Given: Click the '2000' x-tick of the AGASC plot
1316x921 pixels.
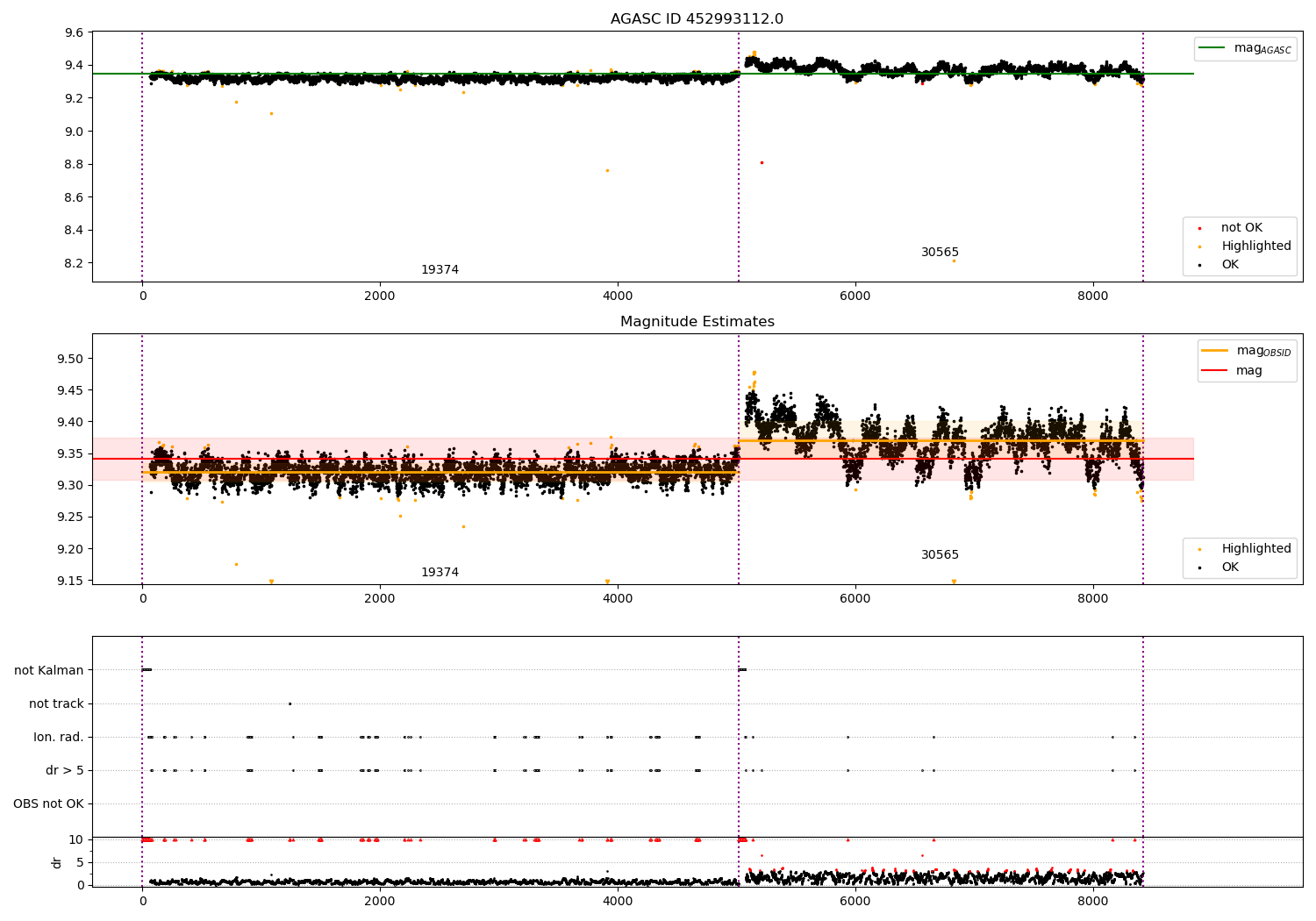Looking at the screenshot, I should coord(380,296).
